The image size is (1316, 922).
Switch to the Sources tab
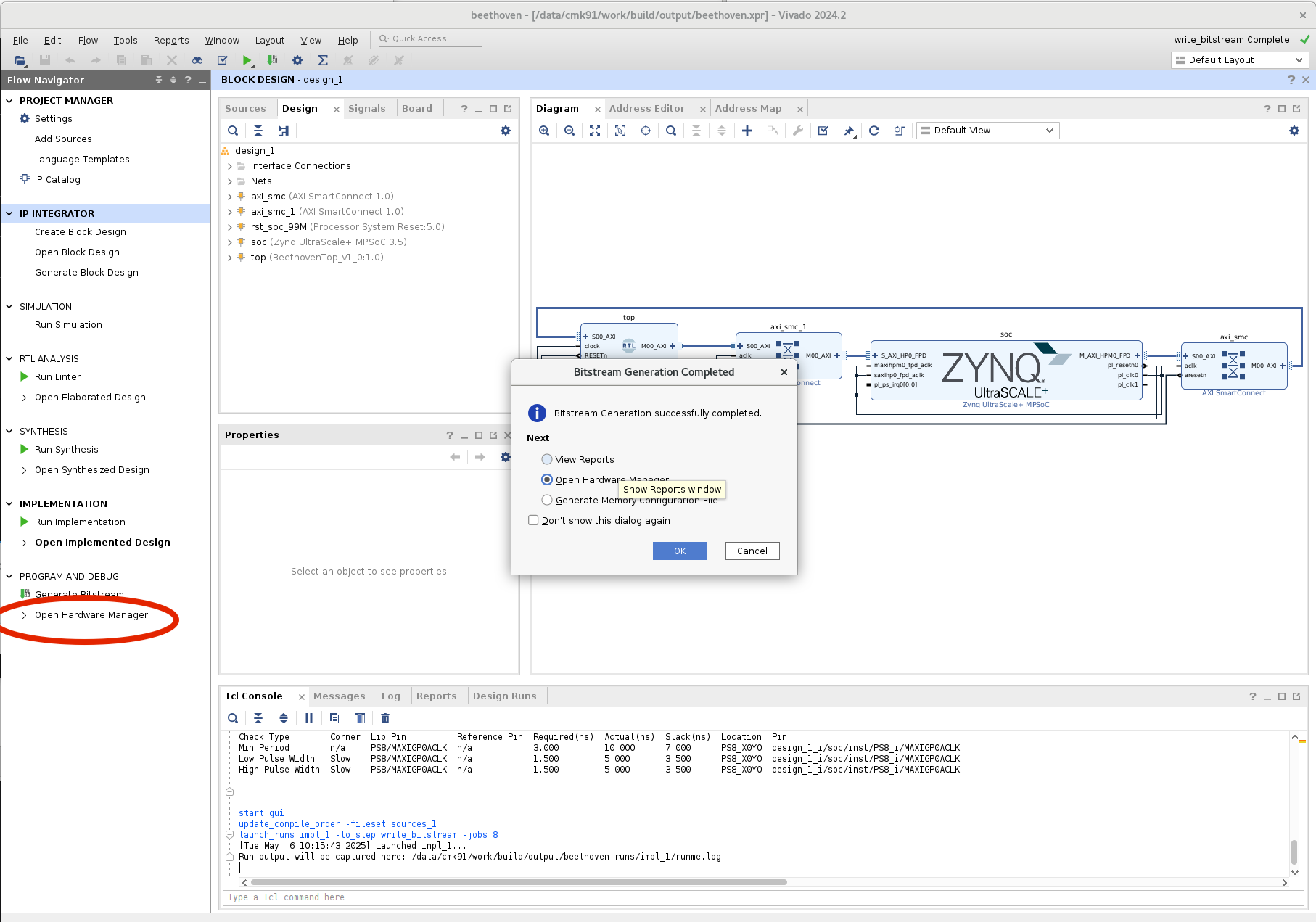[245, 109]
